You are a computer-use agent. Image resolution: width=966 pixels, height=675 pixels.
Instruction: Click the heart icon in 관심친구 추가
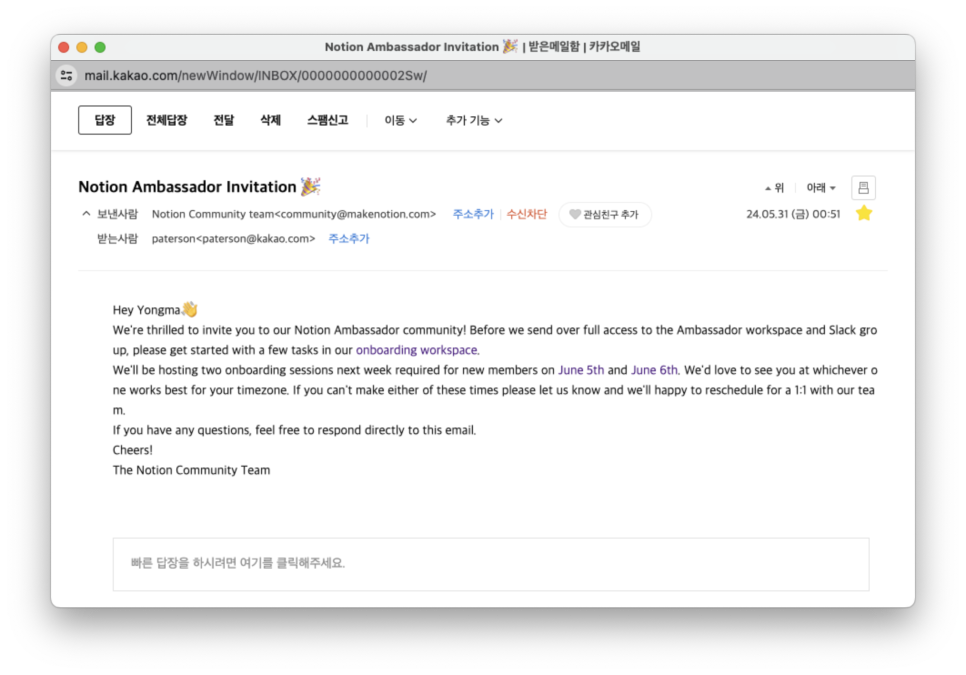point(575,214)
